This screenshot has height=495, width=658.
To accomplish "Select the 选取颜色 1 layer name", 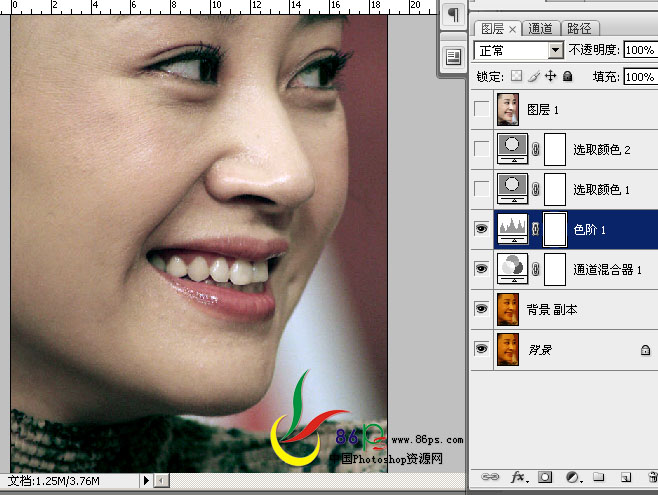I will point(602,190).
